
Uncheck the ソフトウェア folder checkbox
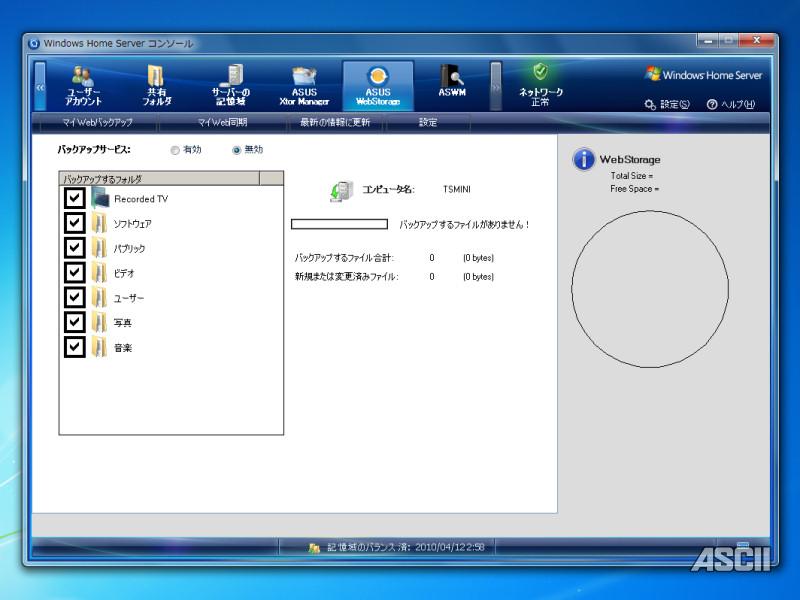tap(75, 223)
